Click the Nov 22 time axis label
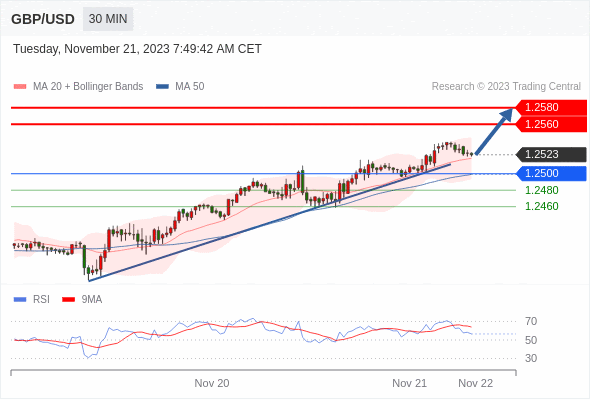This screenshot has width=590, height=400. click(476, 383)
